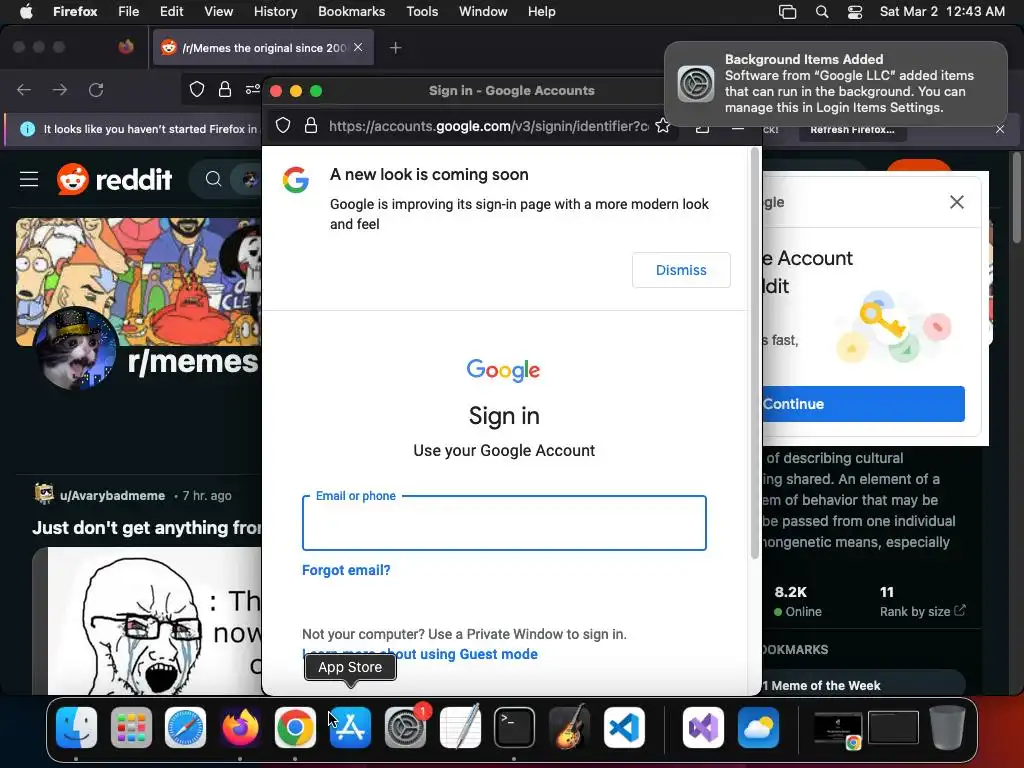Viewport: 1024px width, 768px height.
Task: Open the Rank by size link
Action: (x=922, y=611)
